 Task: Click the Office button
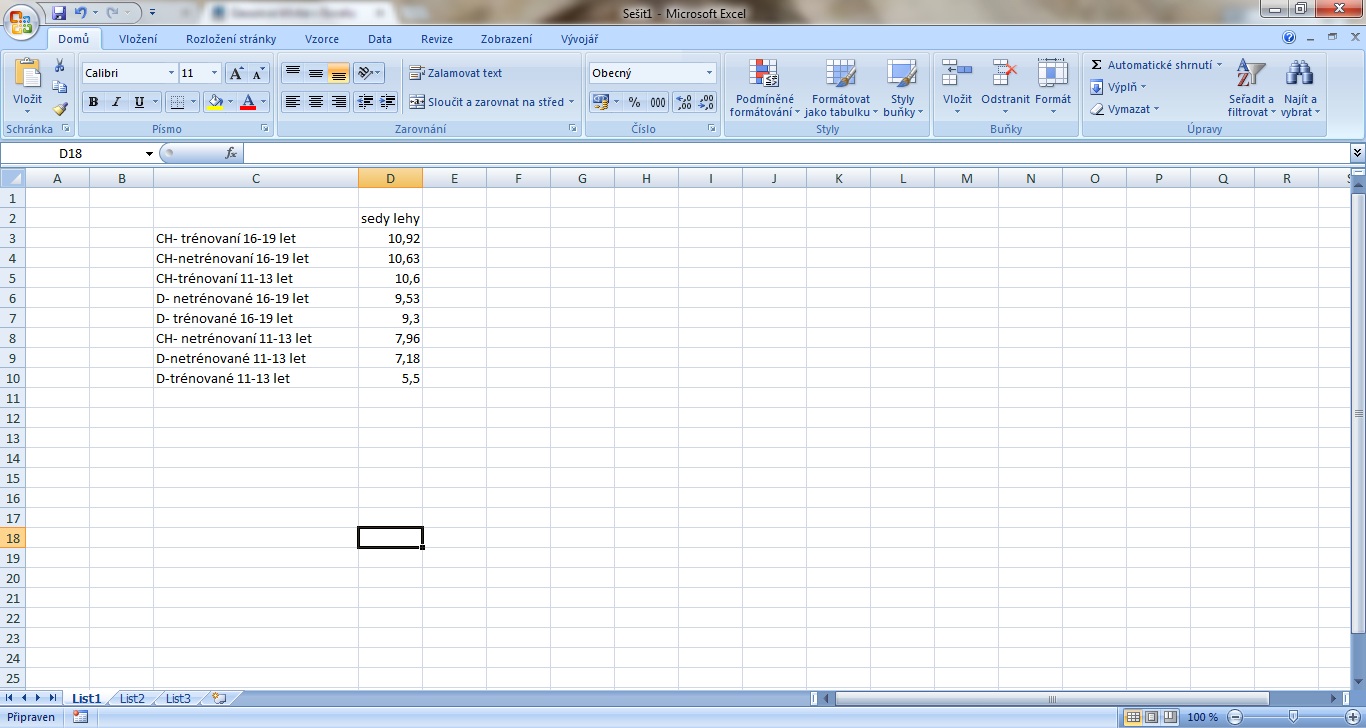pyautogui.click(x=22, y=20)
